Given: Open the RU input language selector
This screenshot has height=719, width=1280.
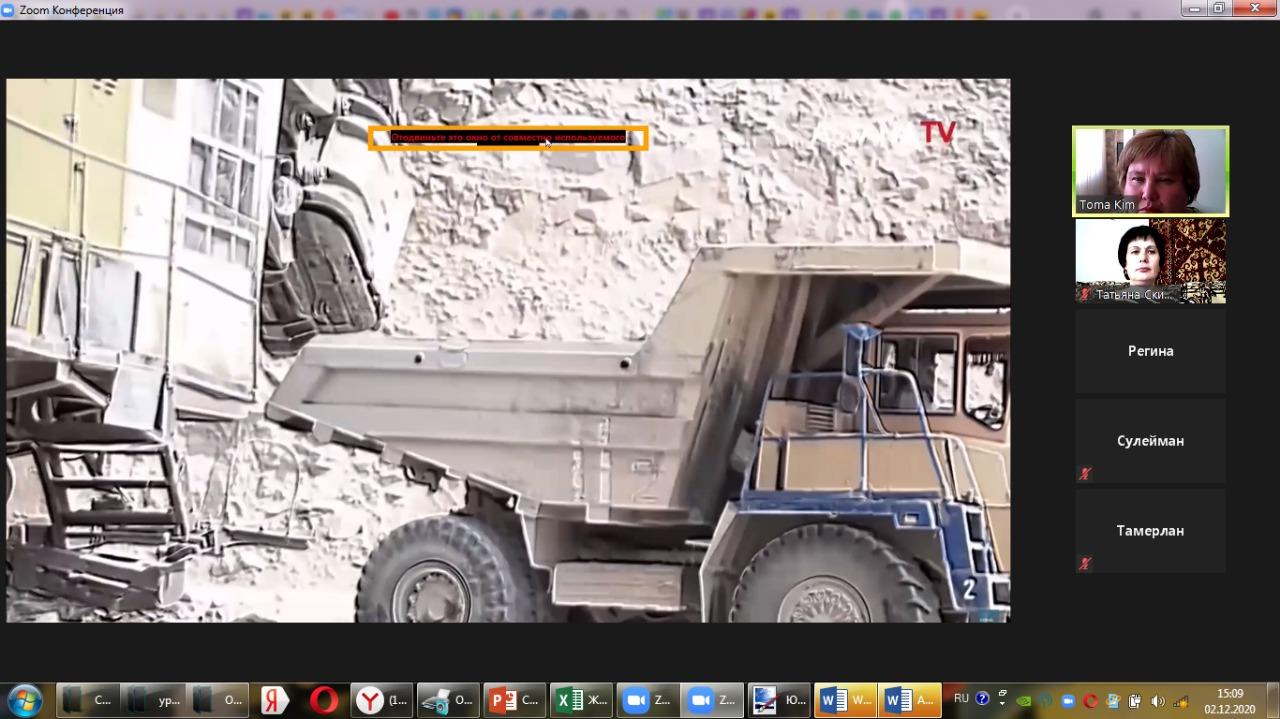Looking at the screenshot, I should [961, 699].
